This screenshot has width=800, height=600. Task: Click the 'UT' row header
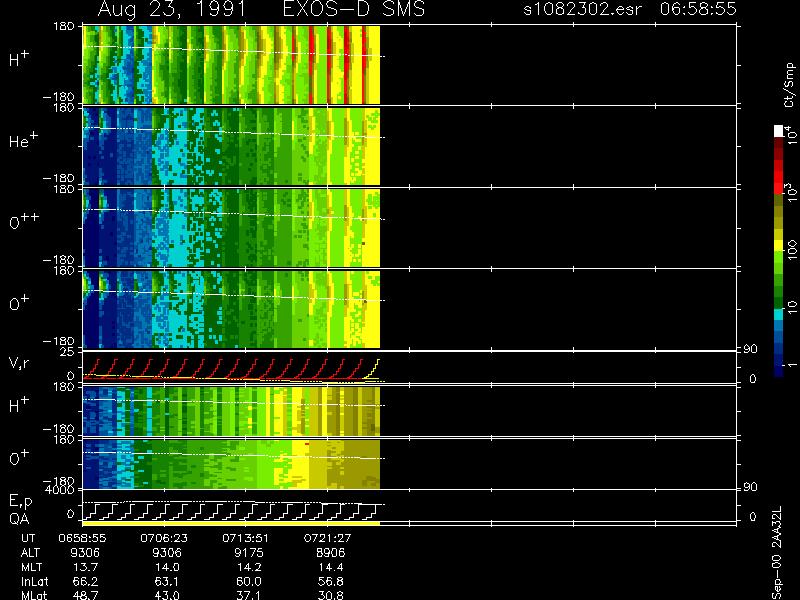(x=28, y=538)
